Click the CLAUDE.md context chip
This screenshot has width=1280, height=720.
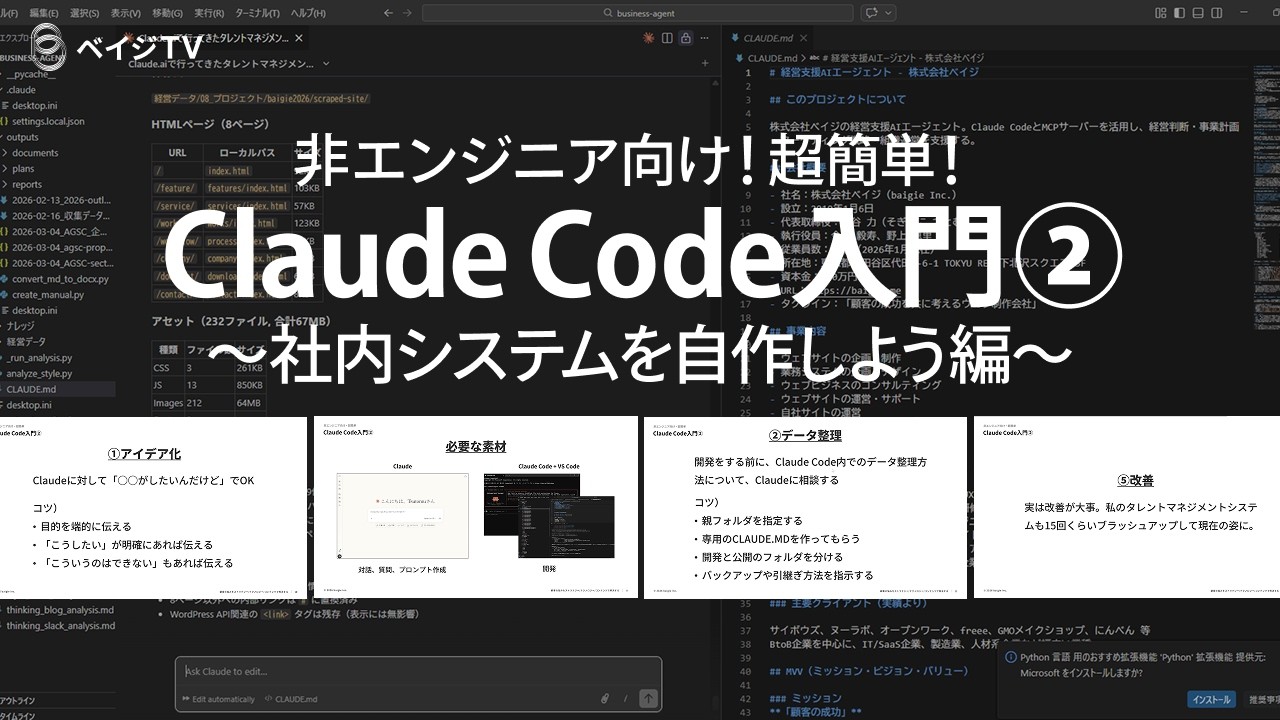[290, 699]
